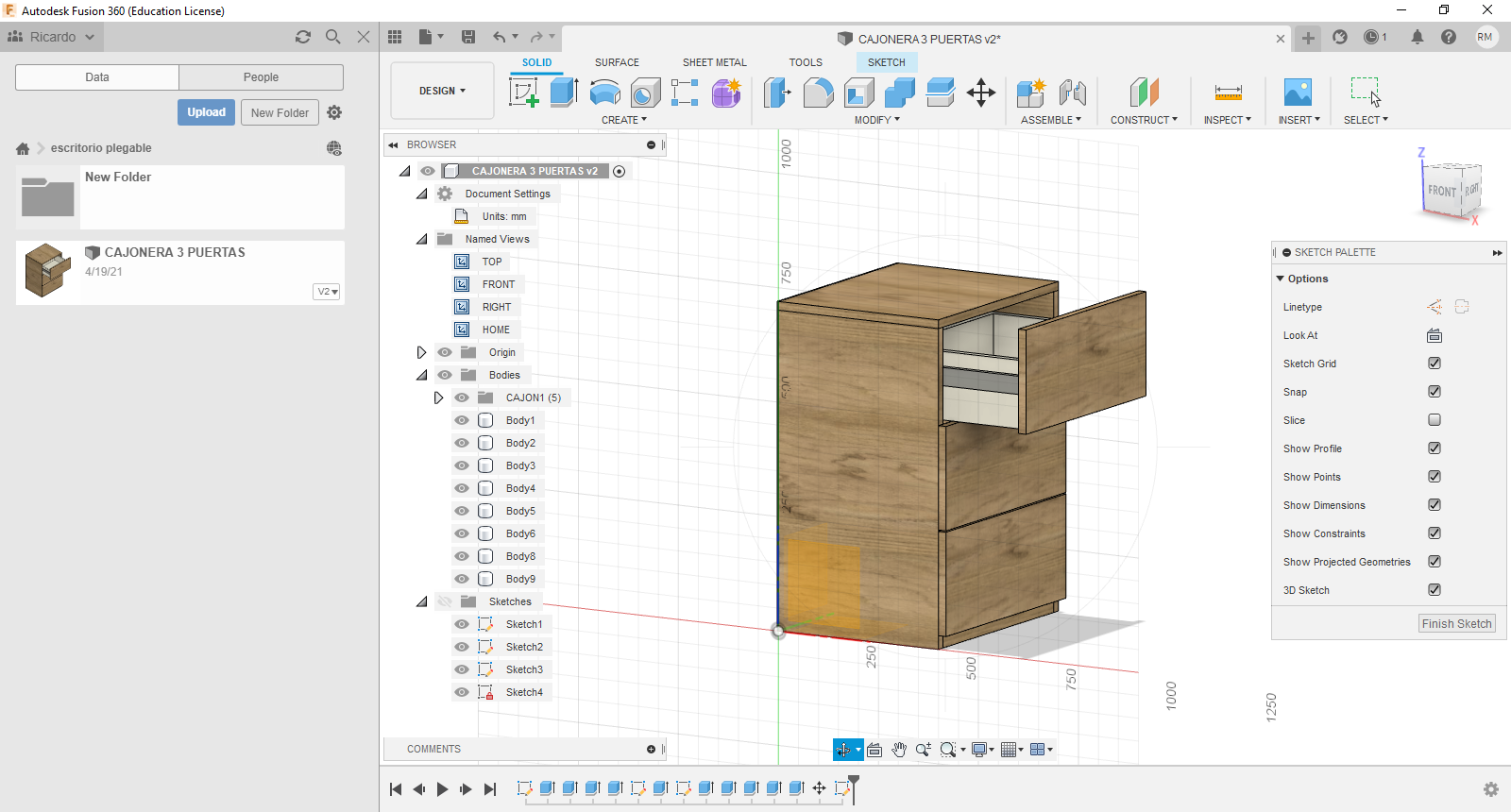The height and width of the screenshot is (812, 1511).
Task: Click the timeline end marker
Action: [854, 783]
